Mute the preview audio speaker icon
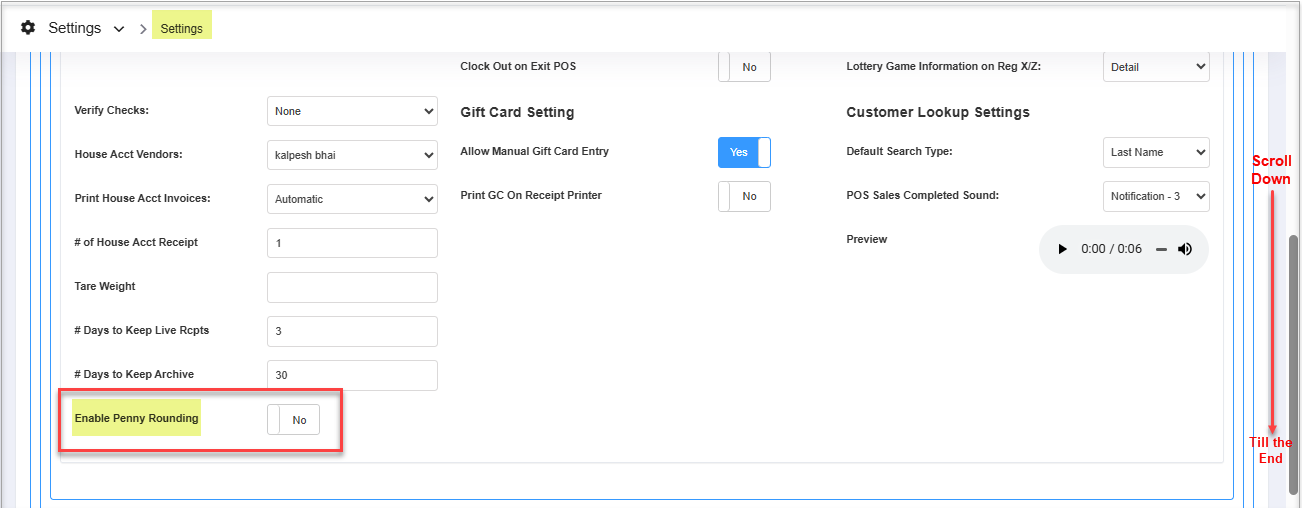 click(1185, 249)
